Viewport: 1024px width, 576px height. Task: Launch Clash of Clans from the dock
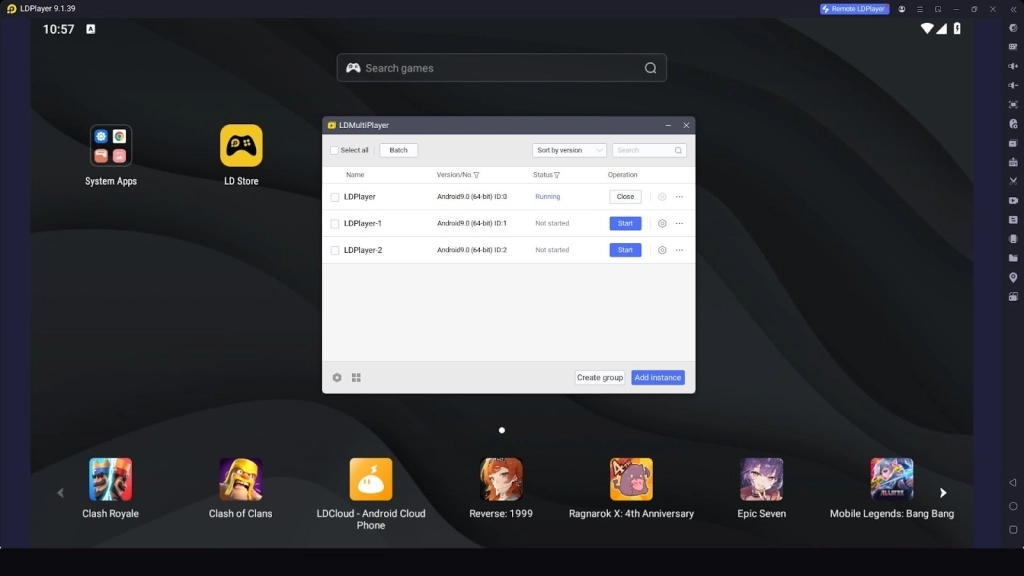[240, 480]
